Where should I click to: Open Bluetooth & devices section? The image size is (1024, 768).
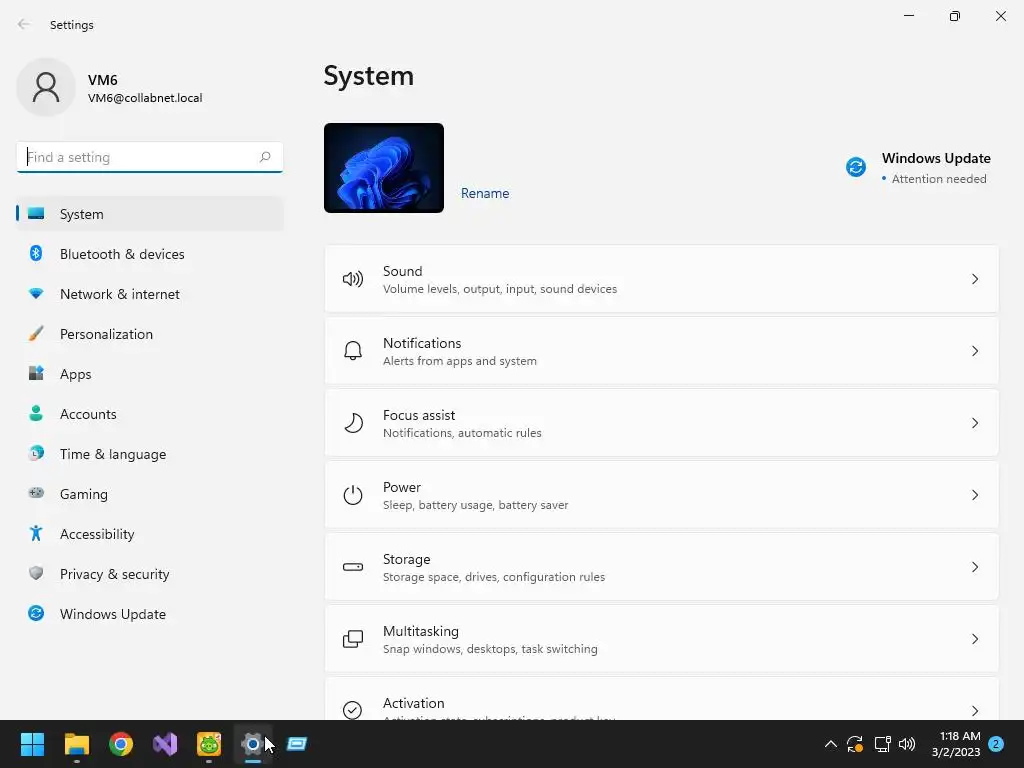[x=150, y=253]
